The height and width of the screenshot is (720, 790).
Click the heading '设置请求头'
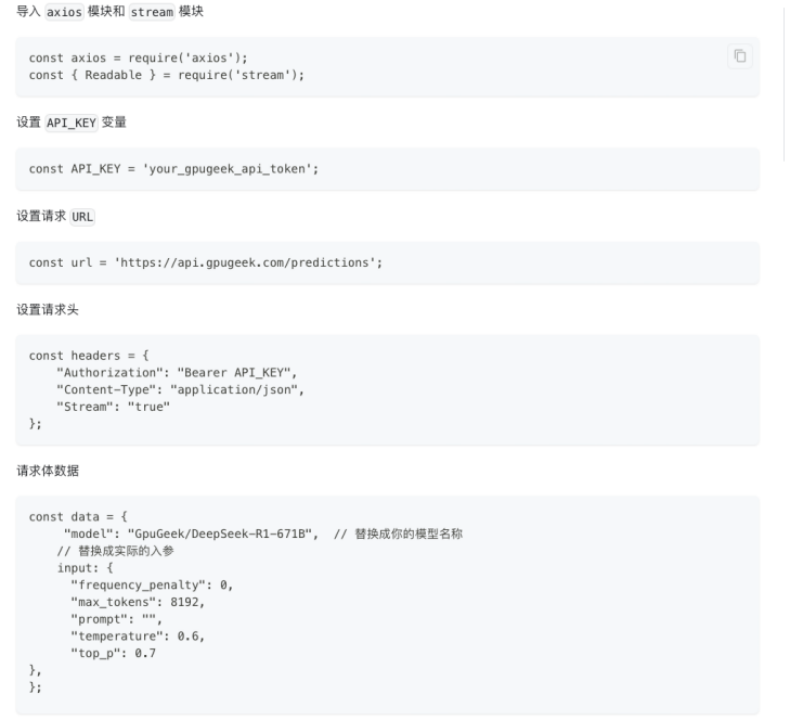(x=47, y=309)
